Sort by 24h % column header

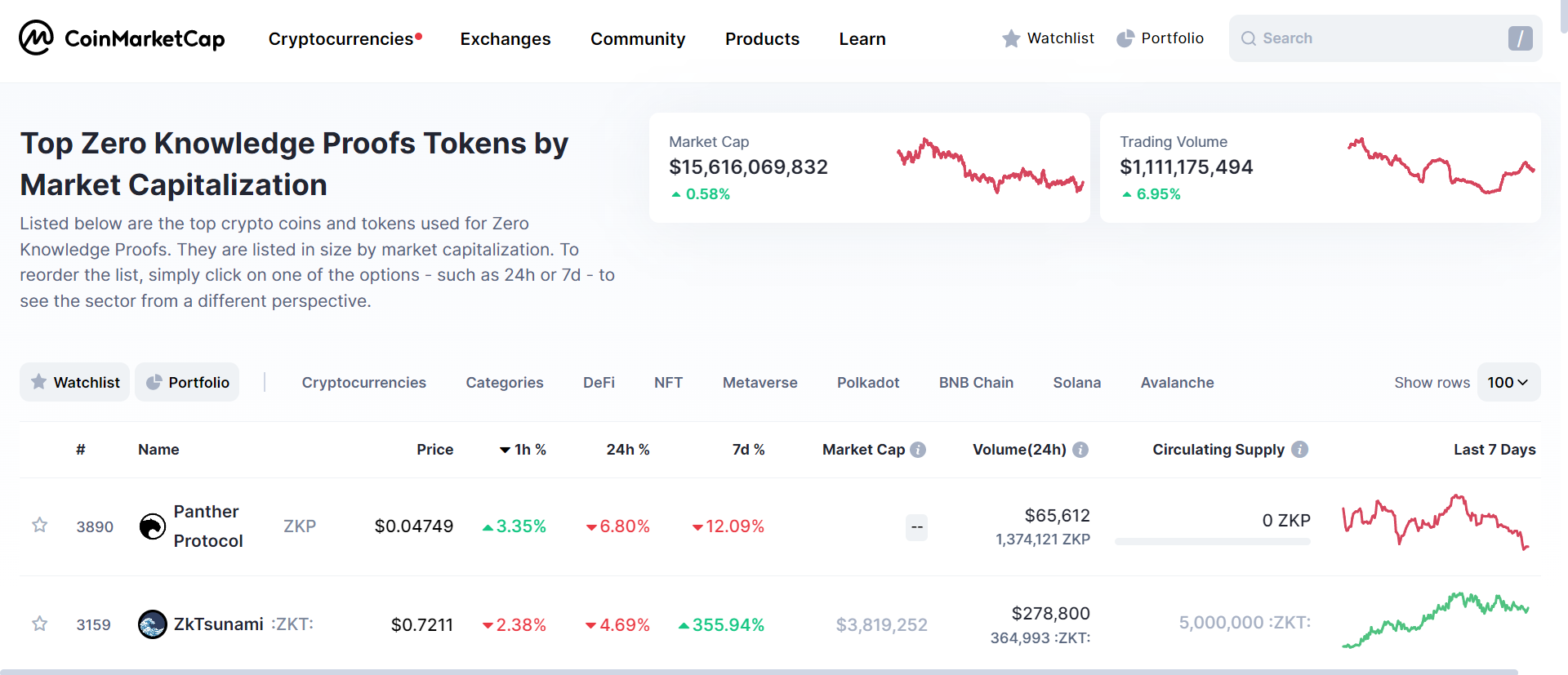click(x=628, y=450)
